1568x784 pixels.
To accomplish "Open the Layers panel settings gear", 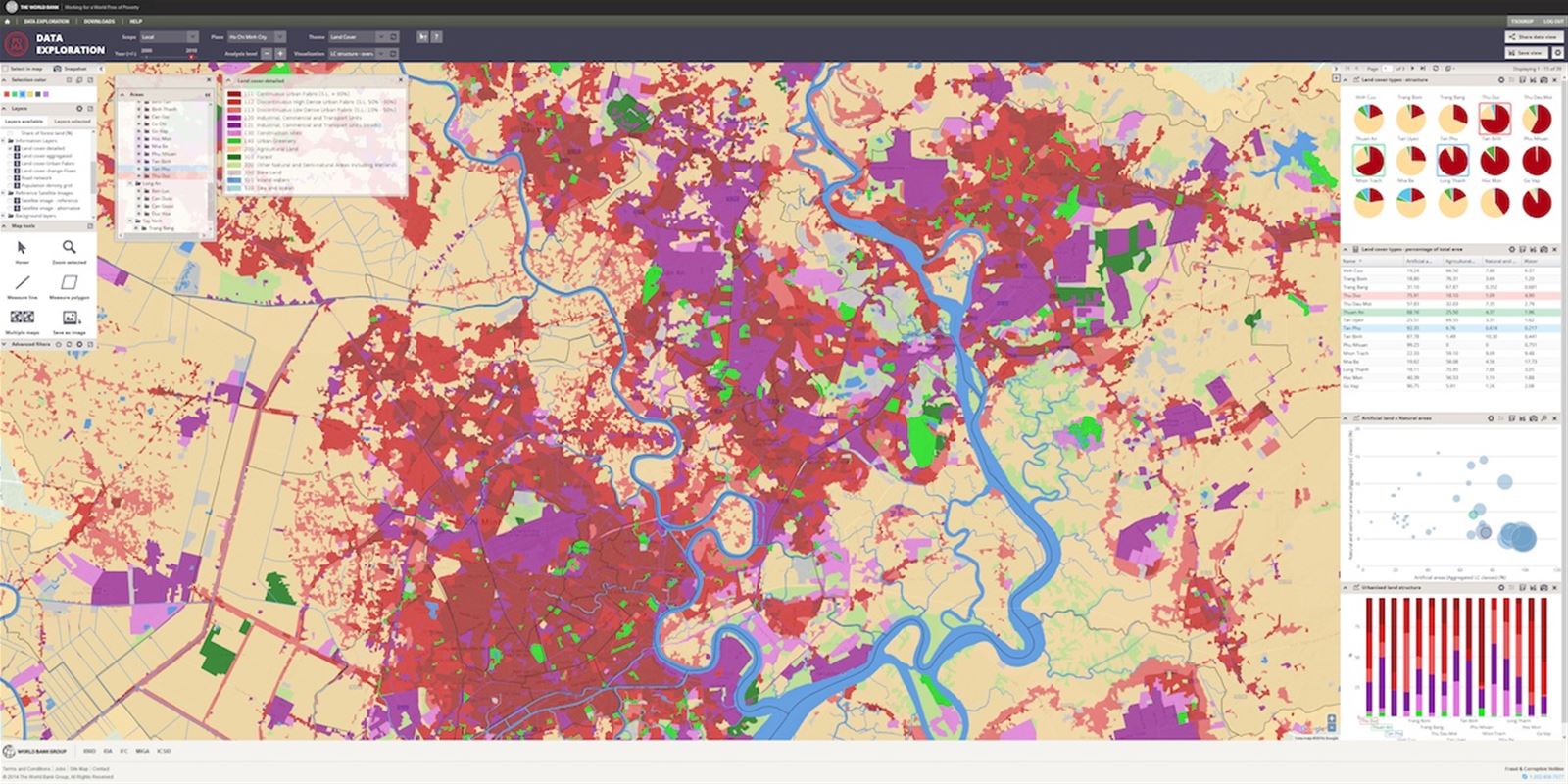I will [79, 109].
